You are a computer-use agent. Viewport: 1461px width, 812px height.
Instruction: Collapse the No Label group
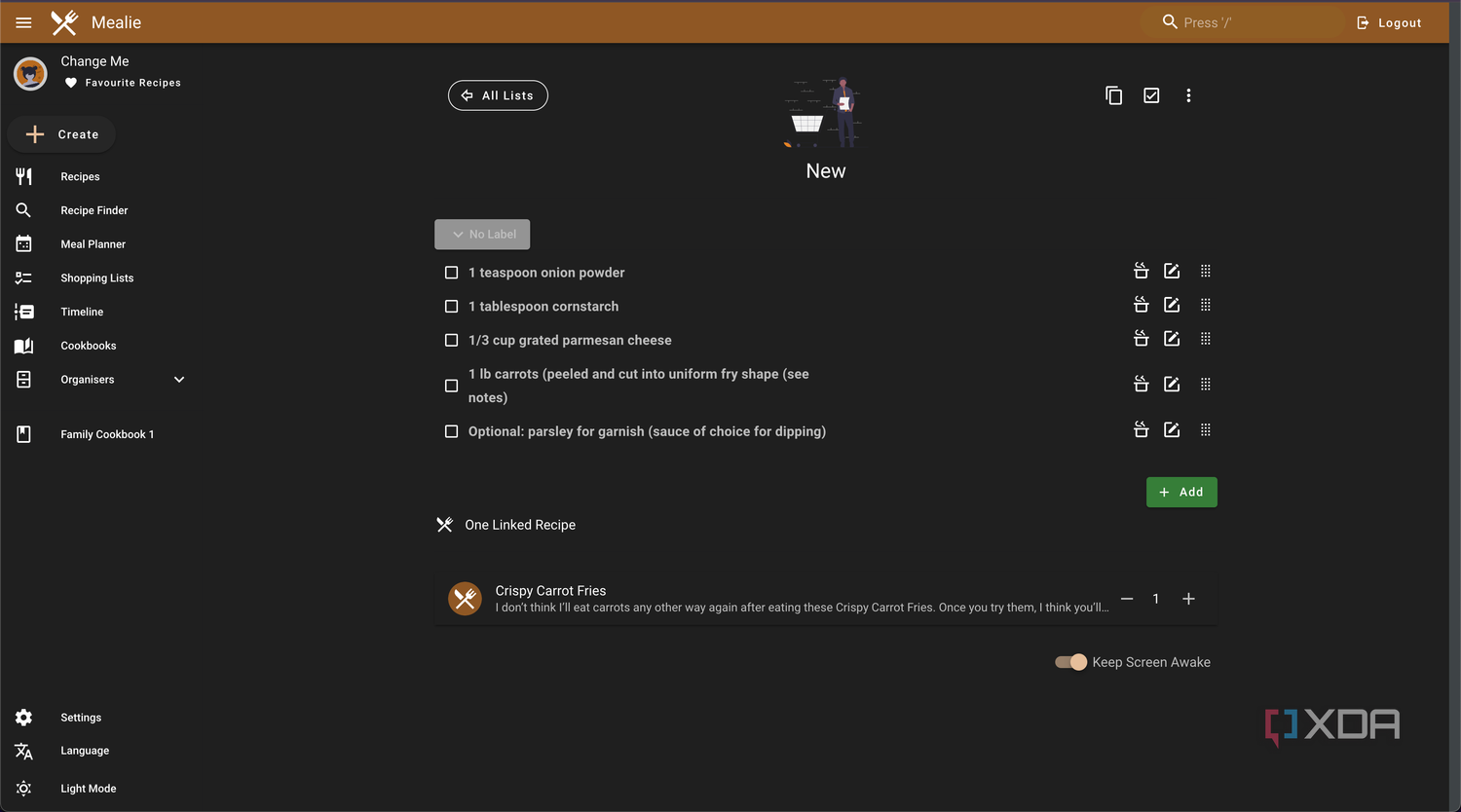coord(482,235)
